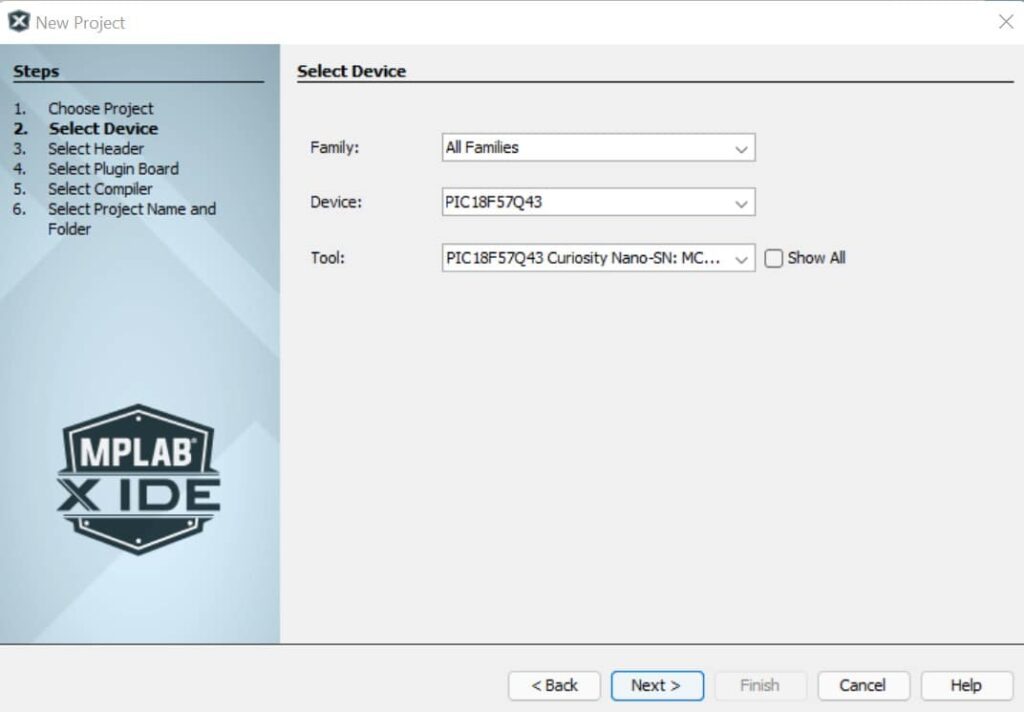The image size is (1024, 712).
Task: Expand the Tool selection dropdown arrow
Action: pos(741,259)
